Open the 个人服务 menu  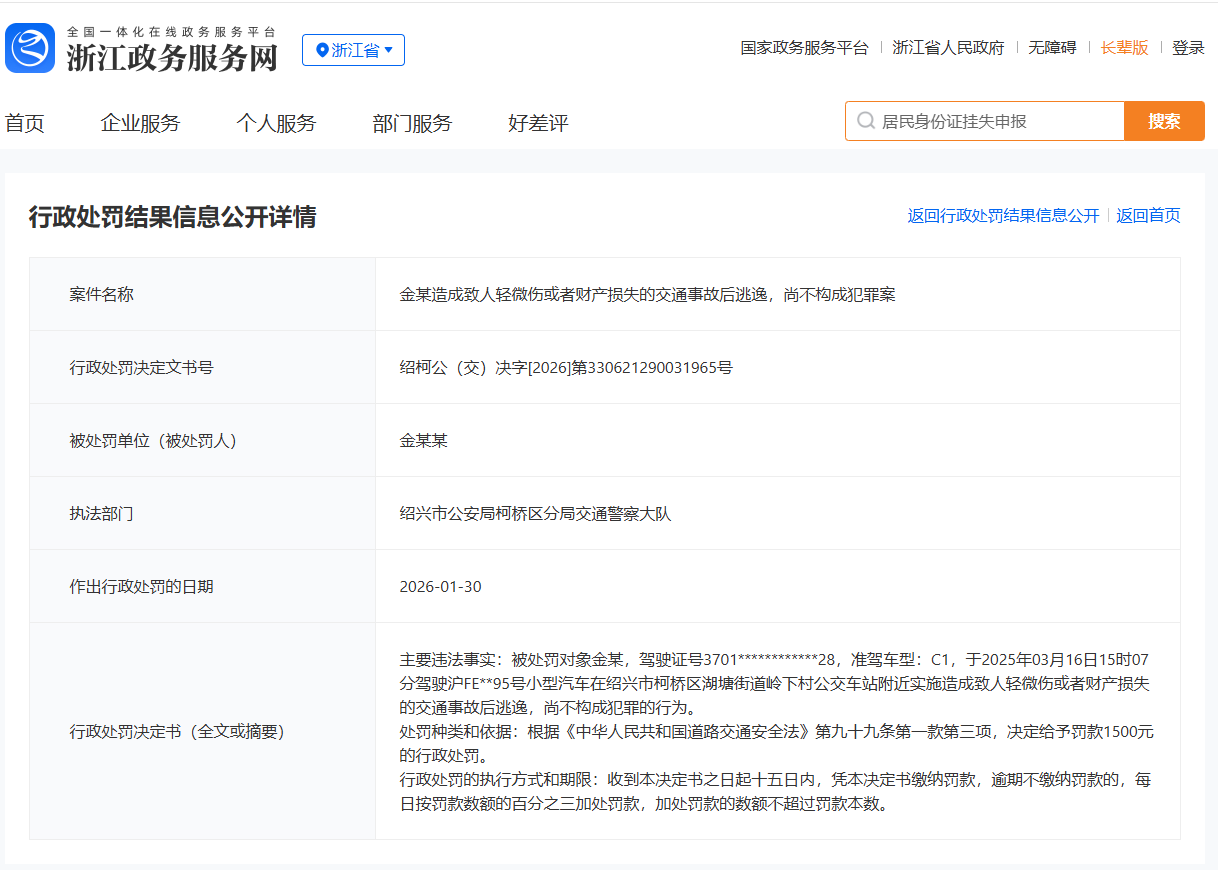(277, 122)
